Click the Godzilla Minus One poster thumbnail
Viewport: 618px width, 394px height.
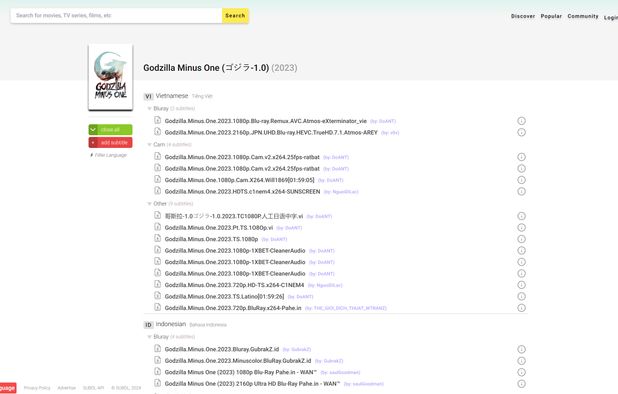[x=110, y=77]
